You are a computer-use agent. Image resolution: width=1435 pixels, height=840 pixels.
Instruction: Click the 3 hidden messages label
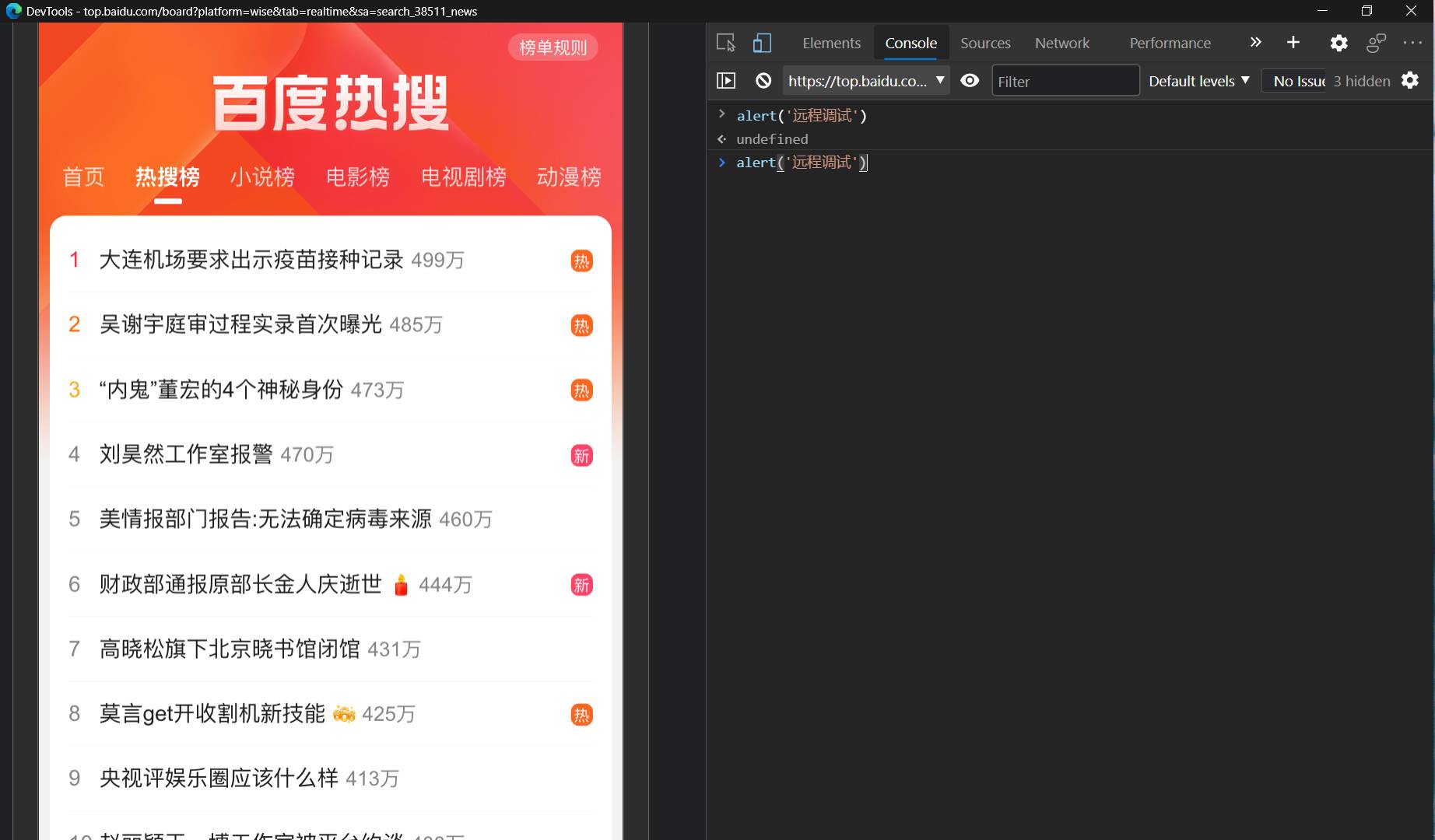pos(1362,81)
